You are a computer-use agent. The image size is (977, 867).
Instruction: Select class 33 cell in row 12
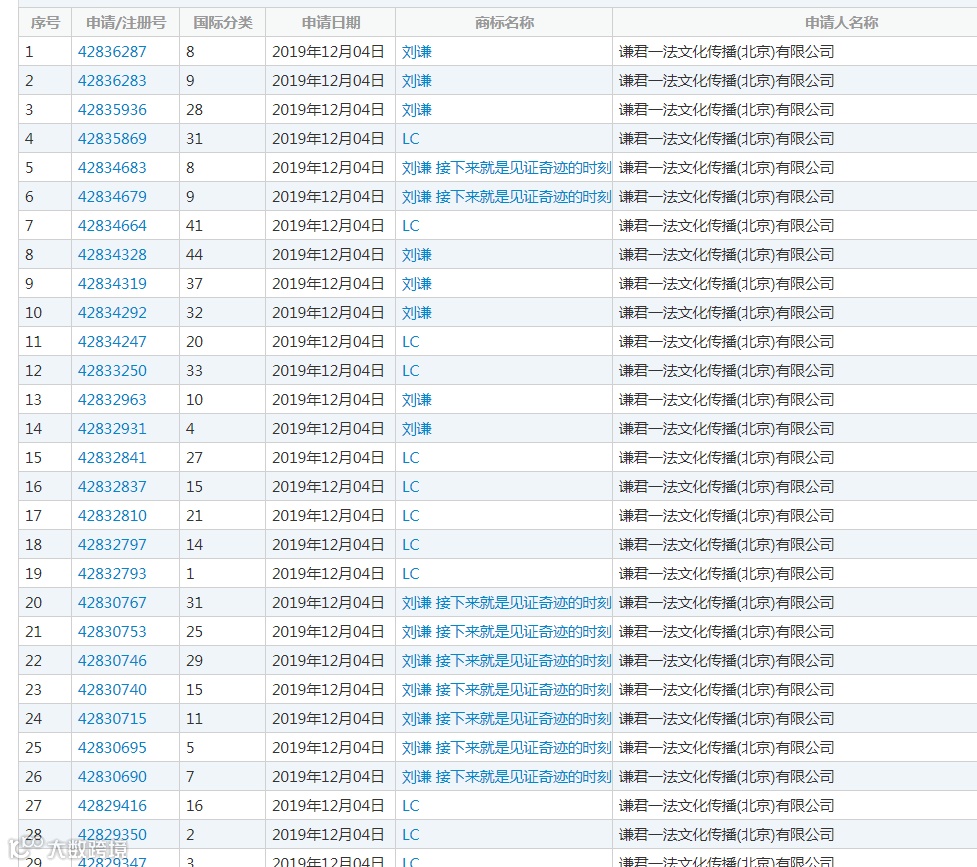click(x=222, y=371)
